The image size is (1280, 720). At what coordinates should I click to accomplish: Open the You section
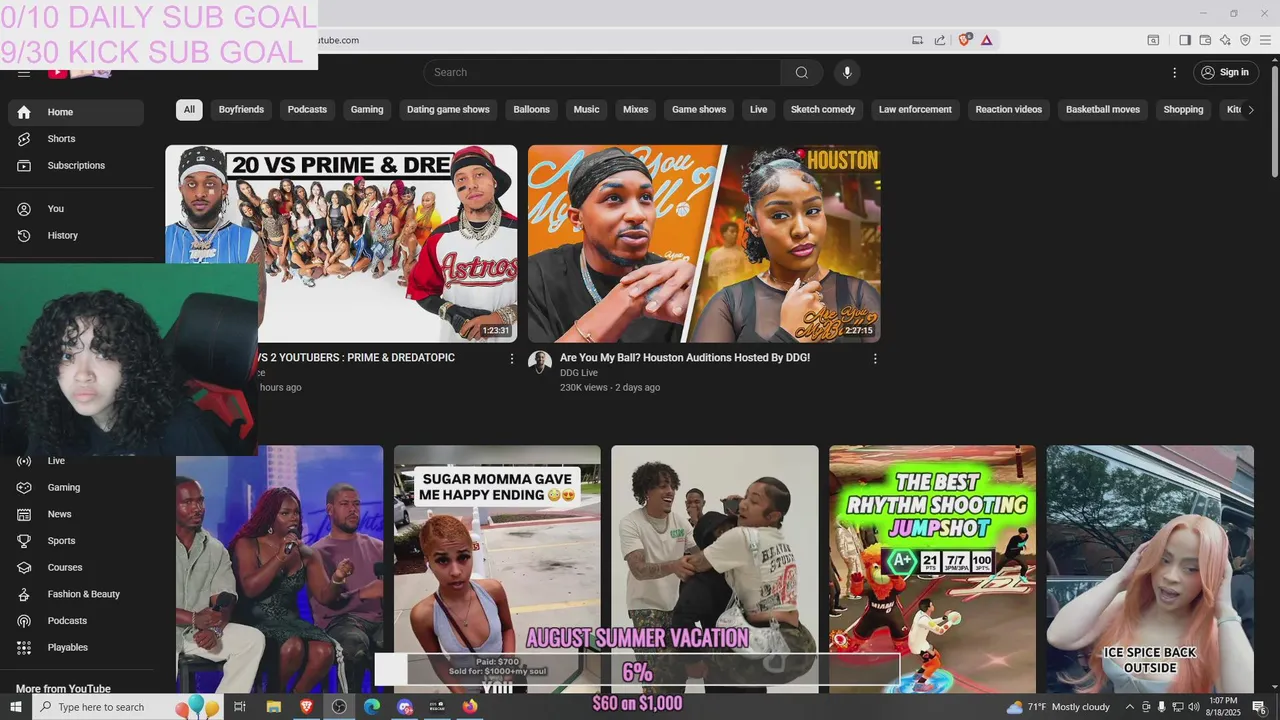coord(76,209)
